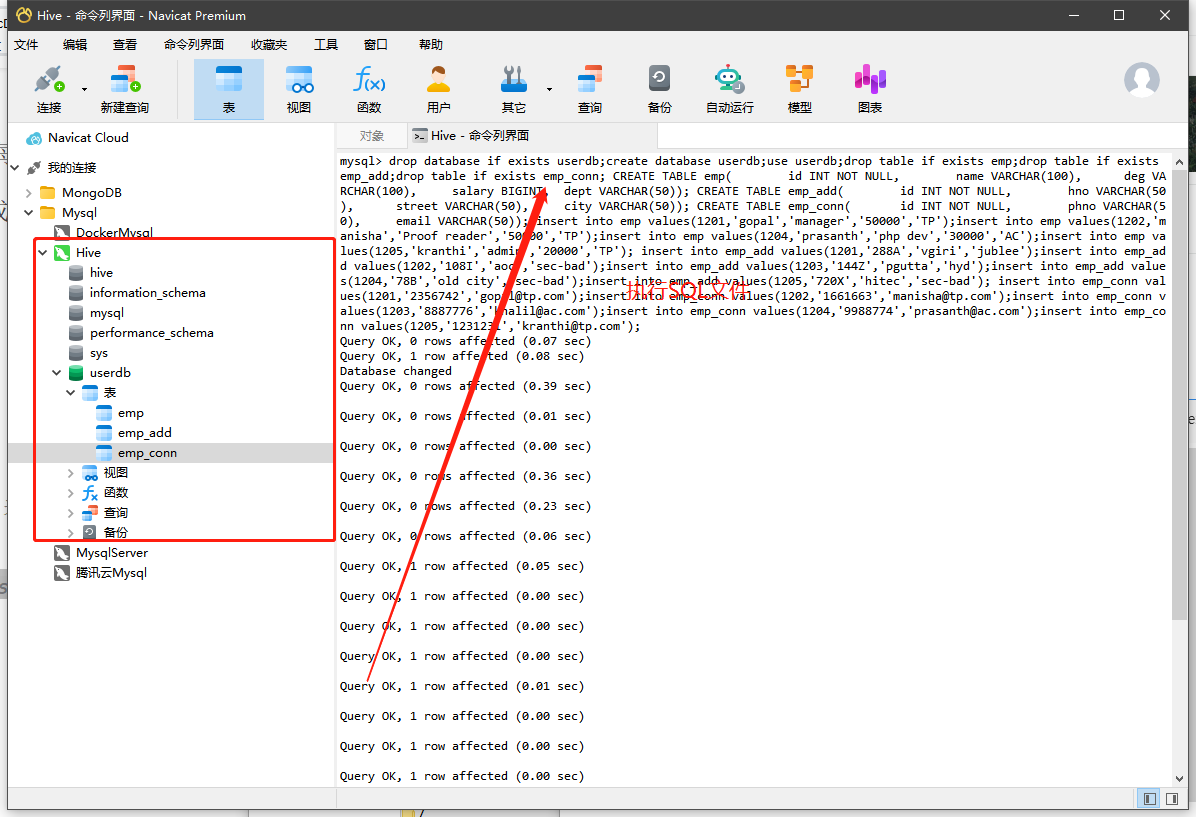Open the 收藏夹 (Favorites) menu
This screenshot has height=817, width=1196.
coord(268,45)
